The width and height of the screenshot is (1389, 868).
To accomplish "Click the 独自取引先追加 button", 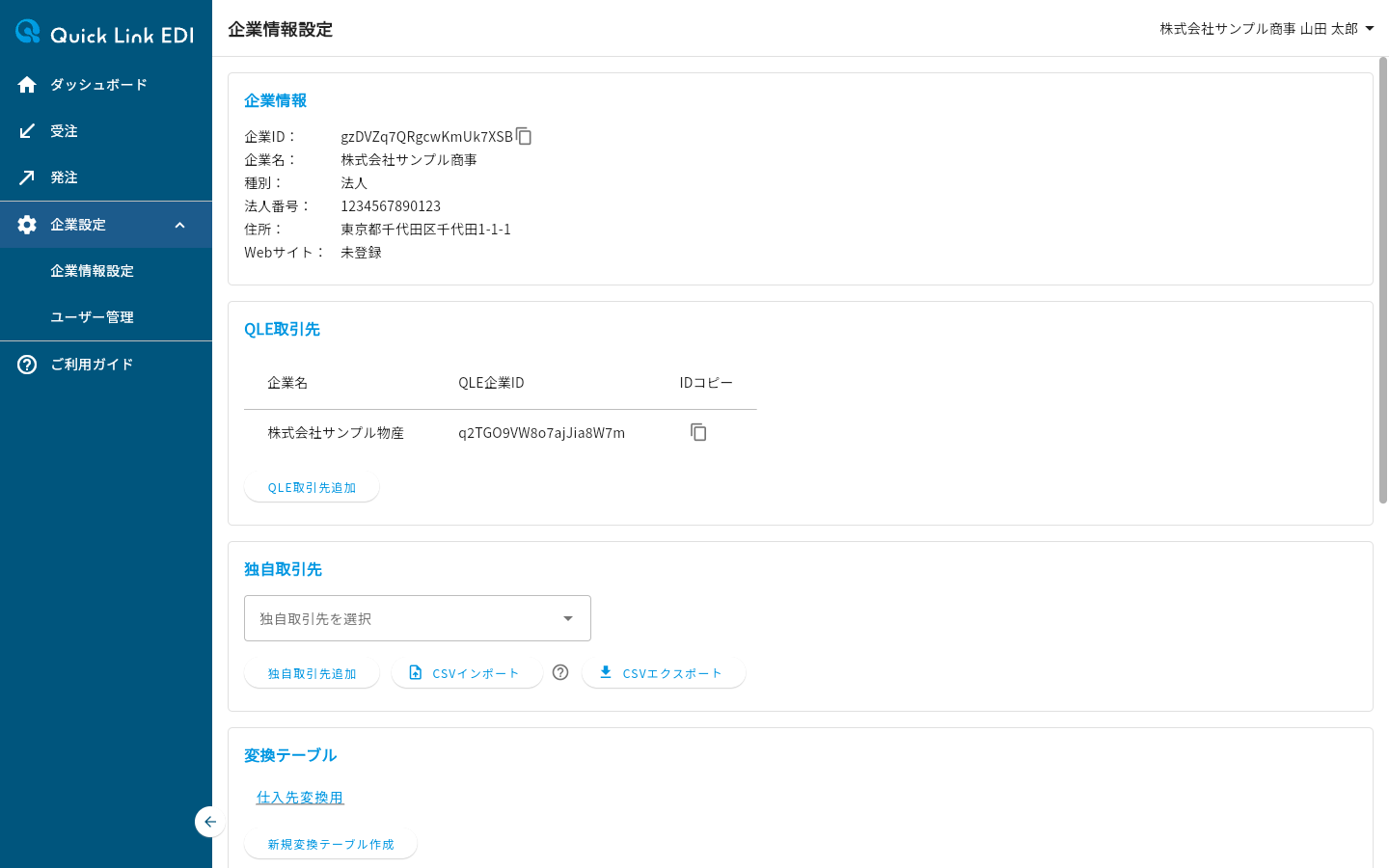I will coord(312,674).
